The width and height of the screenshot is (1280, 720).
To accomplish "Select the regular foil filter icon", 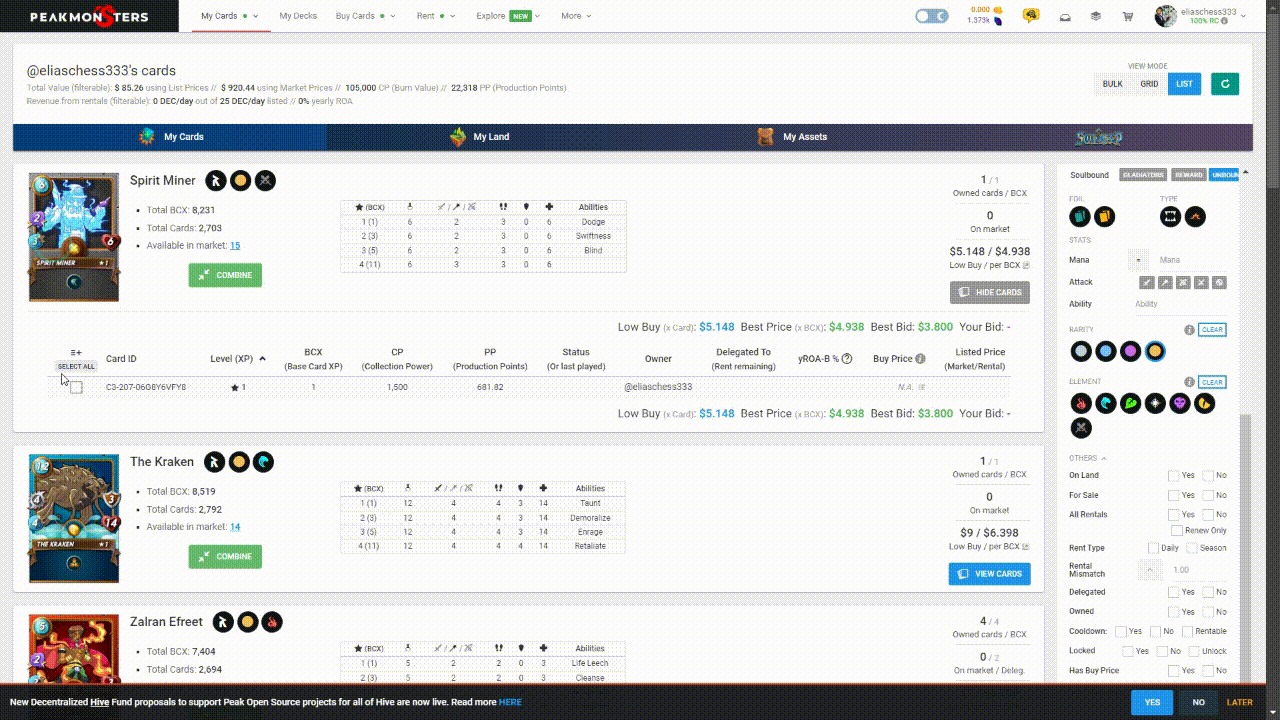I will [1080, 216].
